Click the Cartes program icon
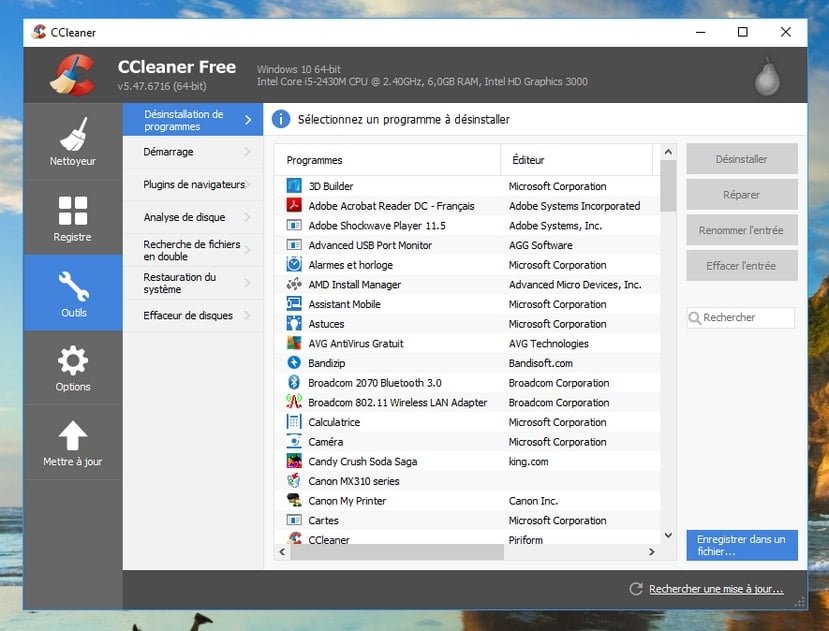This screenshot has height=631, width=829. point(294,520)
